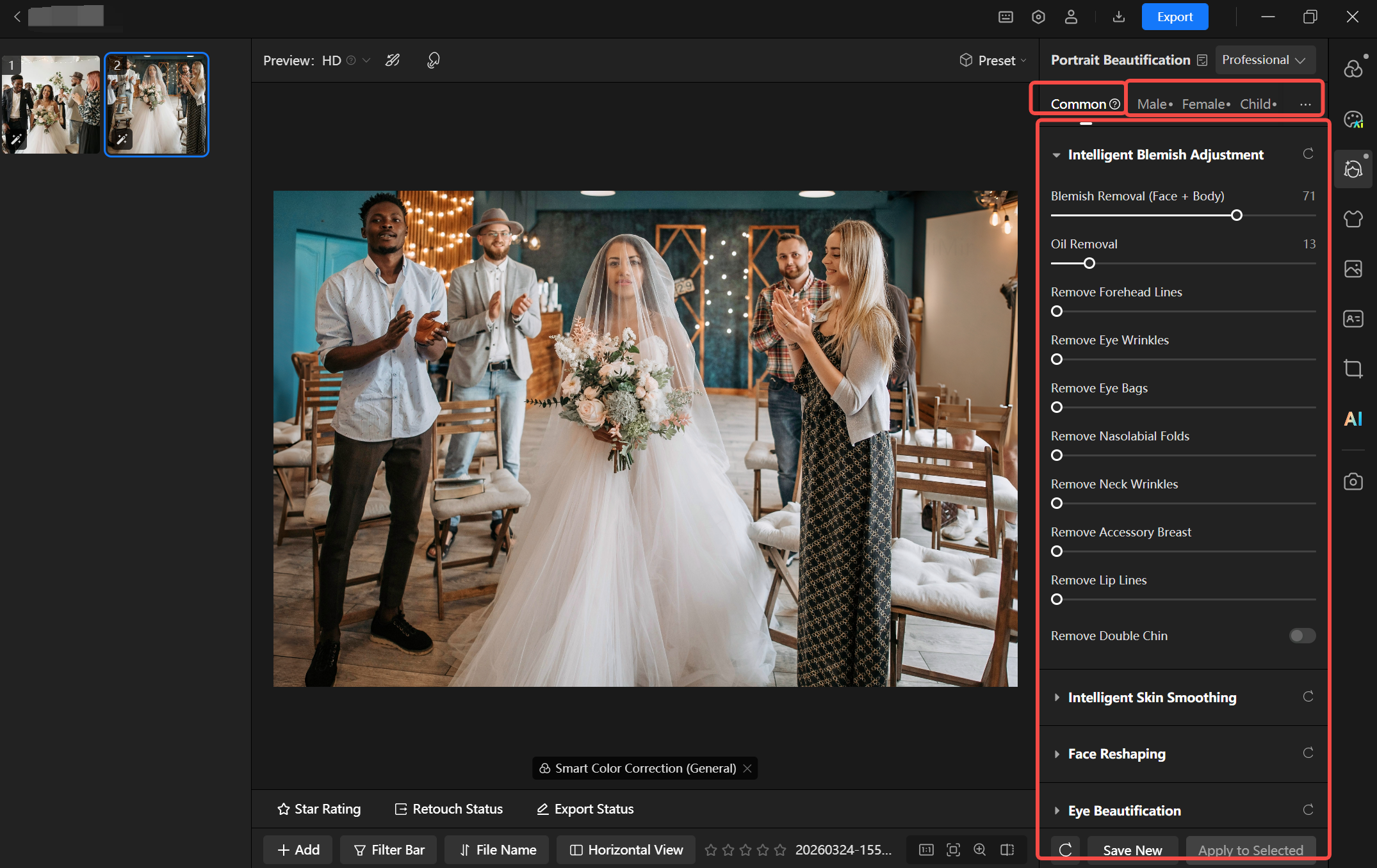Screen dimensions: 1377x868
Task: Click the Save New button
Action: [x=1132, y=850]
